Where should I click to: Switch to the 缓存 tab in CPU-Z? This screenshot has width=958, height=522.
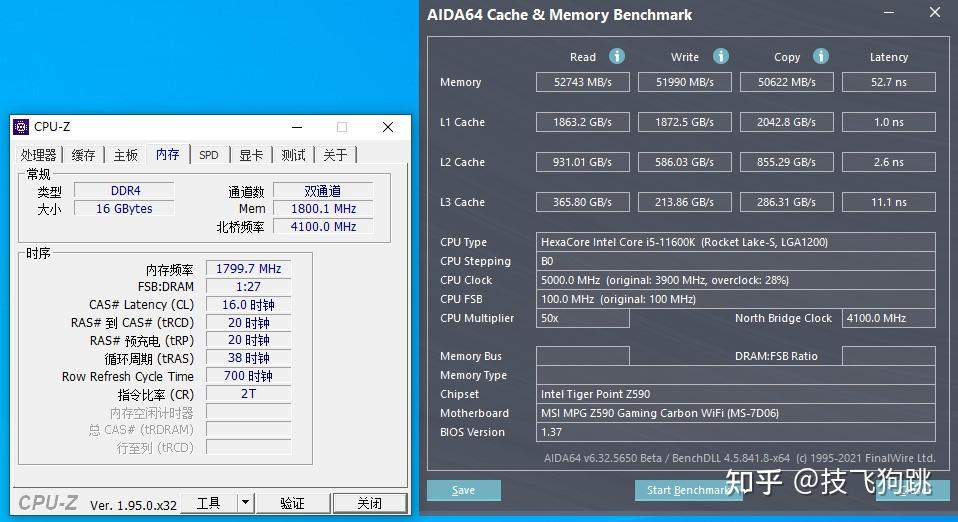(83, 155)
